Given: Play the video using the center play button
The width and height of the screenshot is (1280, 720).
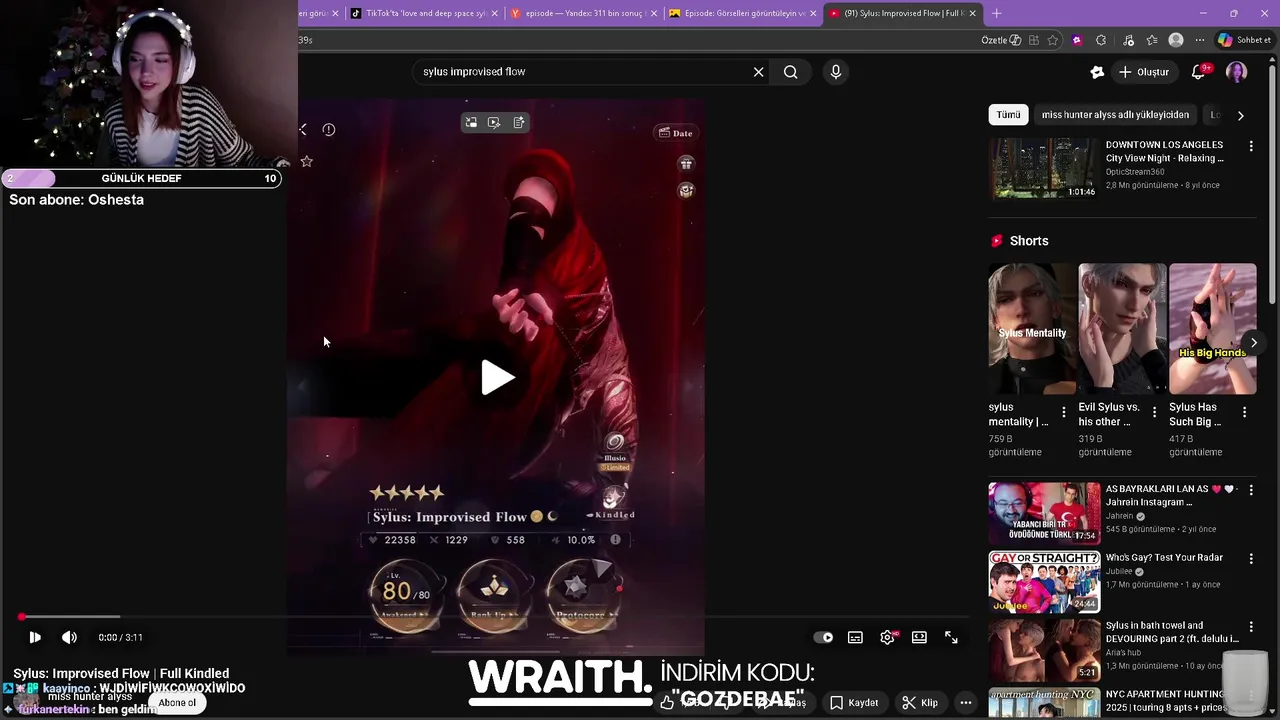Looking at the screenshot, I should click(497, 378).
